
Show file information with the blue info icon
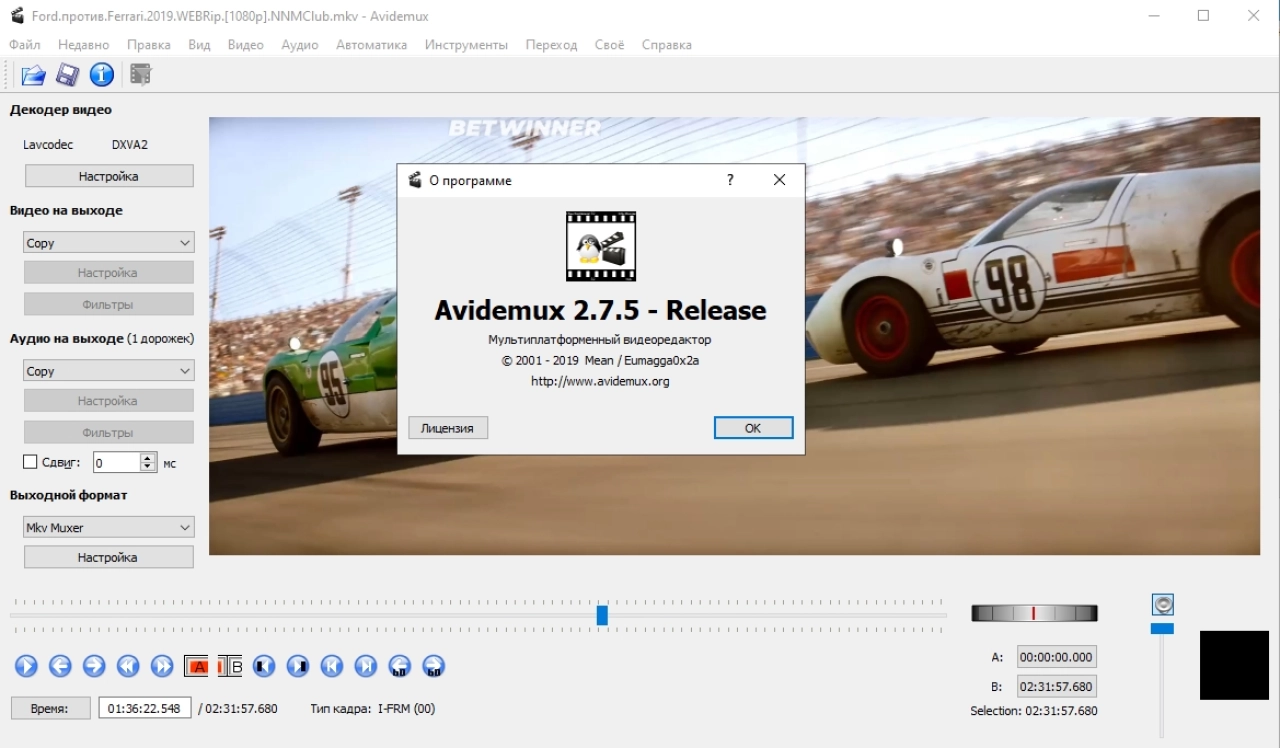pos(101,75)
